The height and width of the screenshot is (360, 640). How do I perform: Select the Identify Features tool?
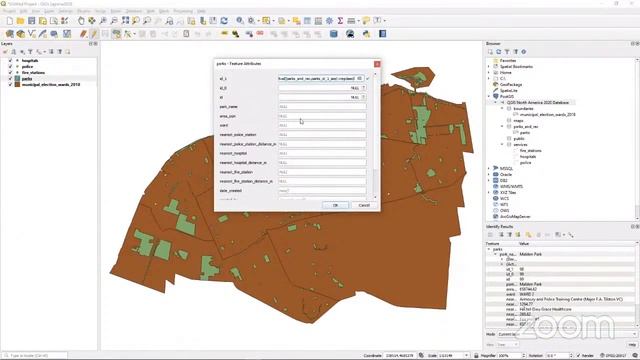240,21
